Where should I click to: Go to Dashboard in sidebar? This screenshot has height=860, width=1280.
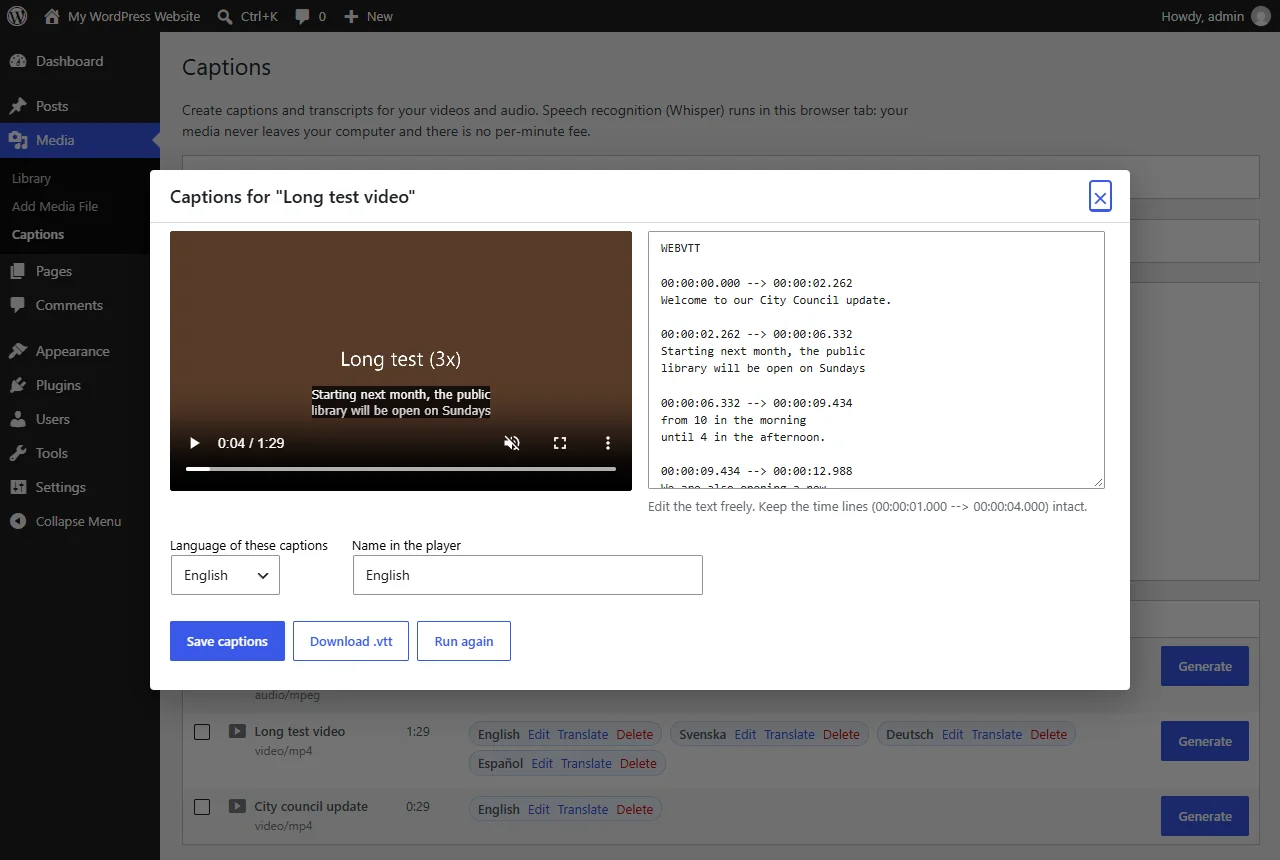click(x=80, y=61)
